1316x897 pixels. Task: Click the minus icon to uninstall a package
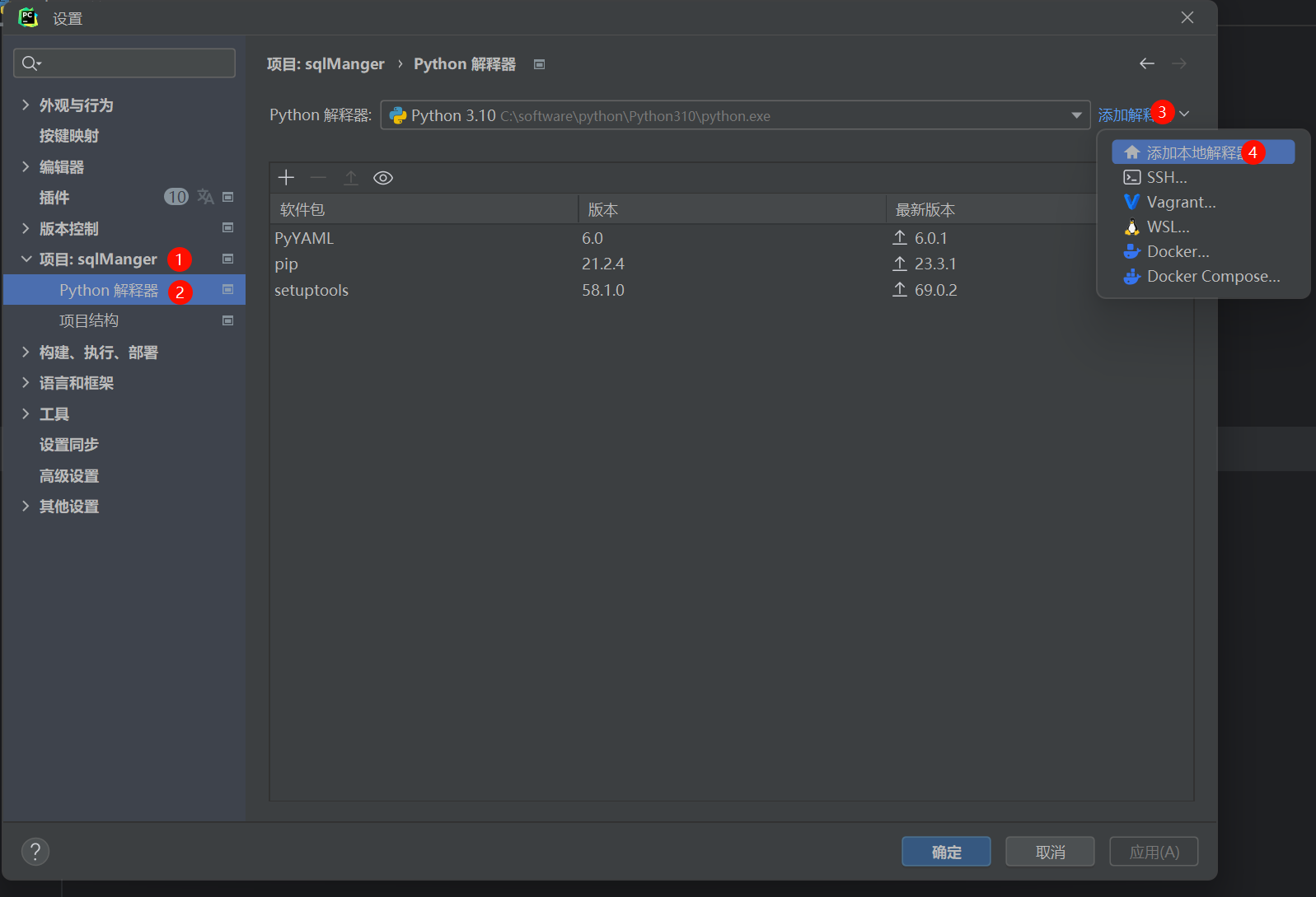click(x=318, y=178)
